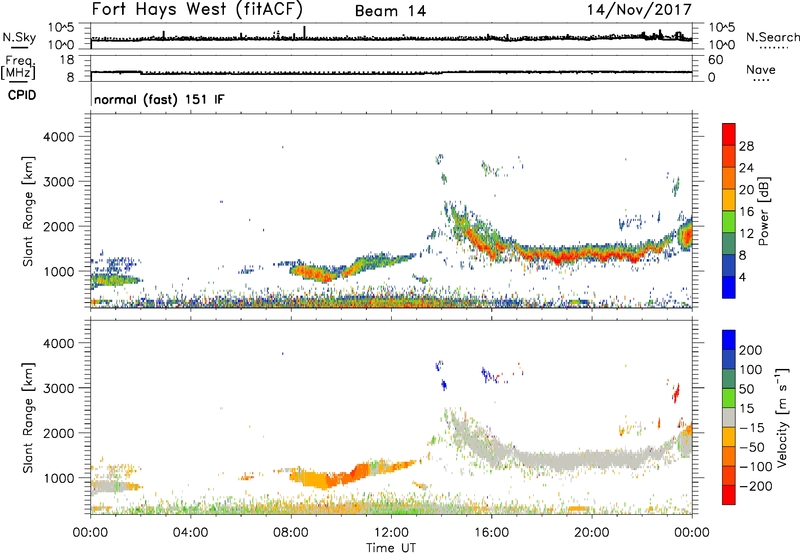Screen dimensions: 800x554
Task: Click the 'Nave' legend label
Action: click(x=760, y=69)
